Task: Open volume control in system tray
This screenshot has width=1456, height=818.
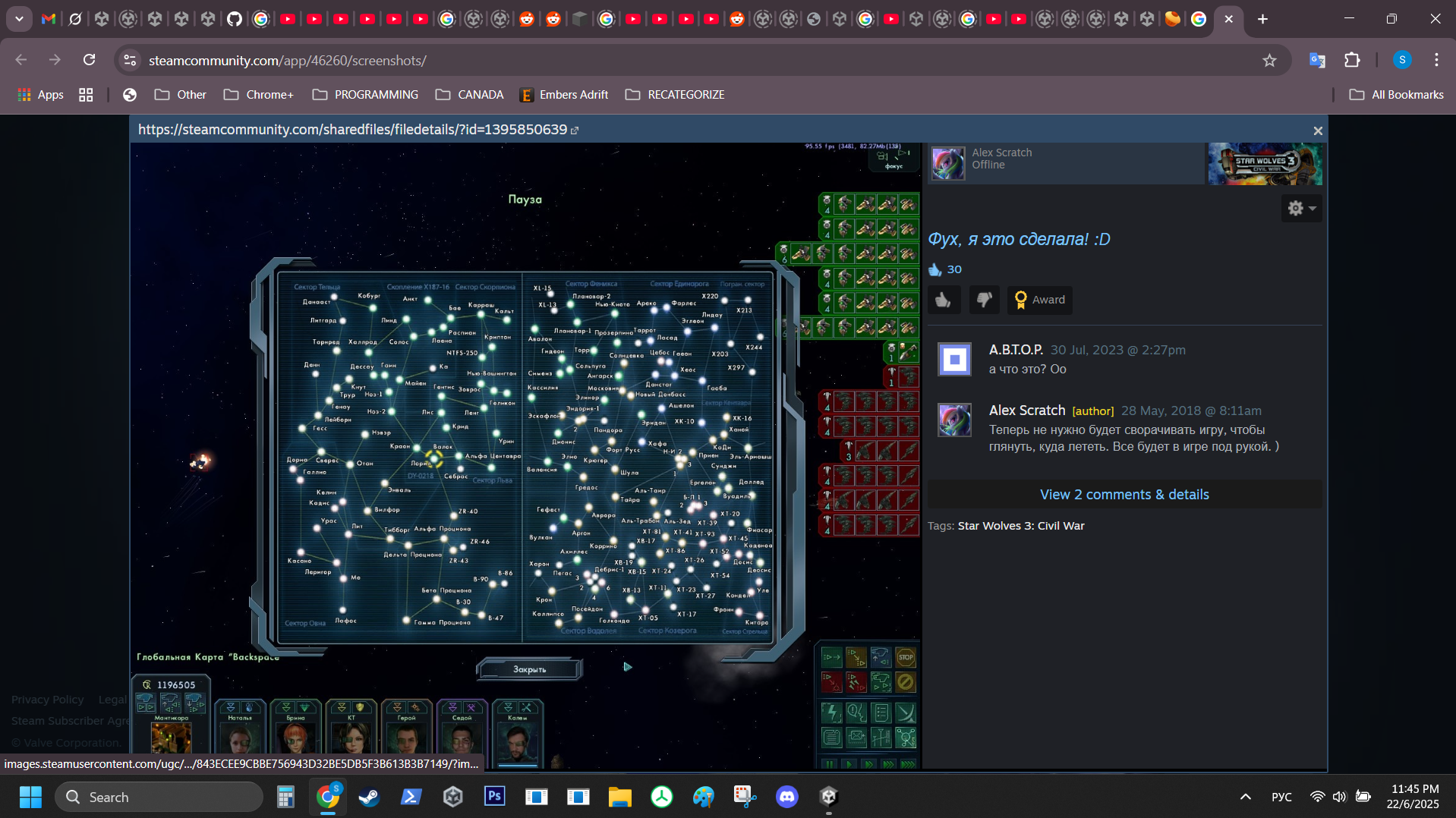Action: 1339,797
